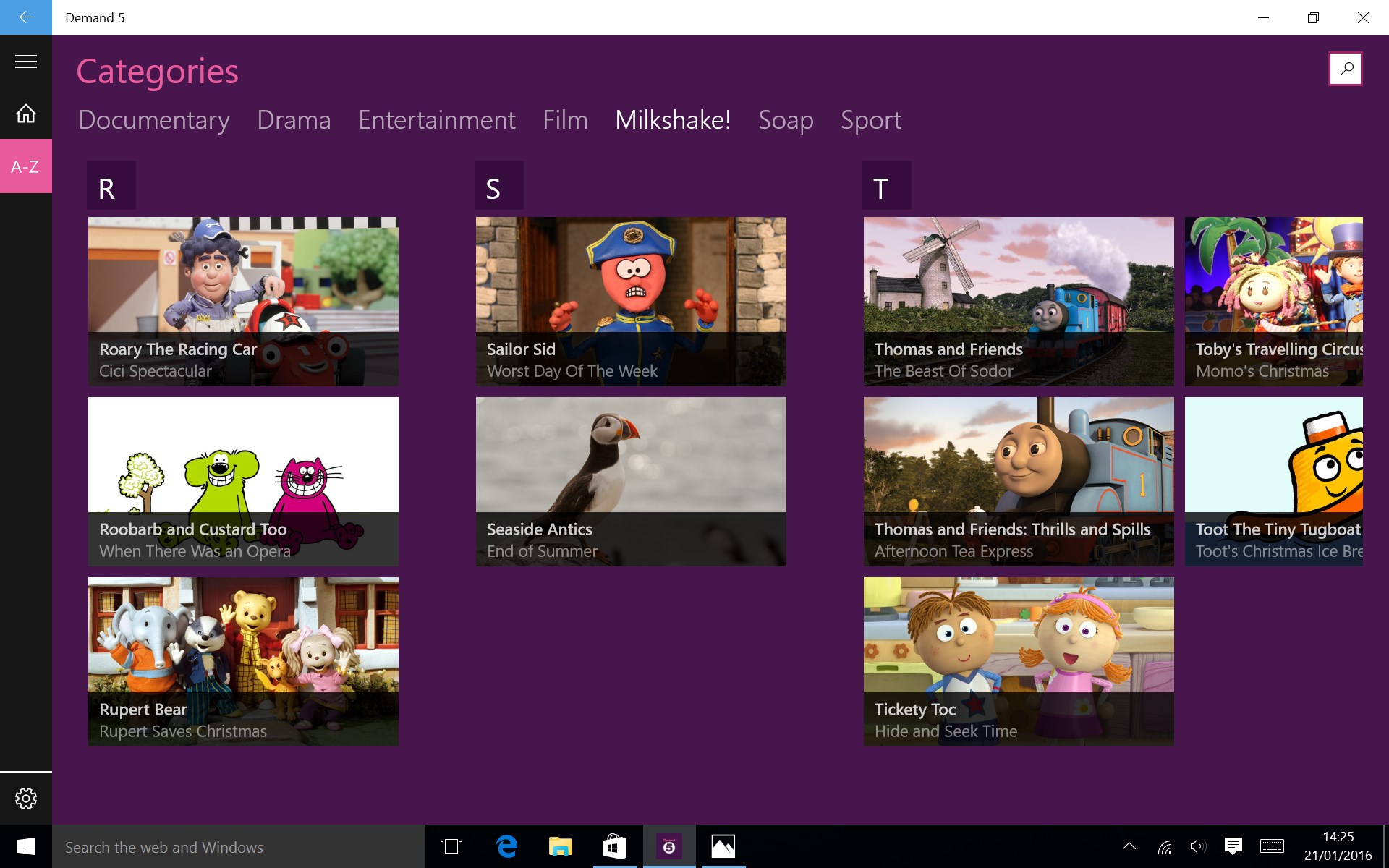Click the letter T group header
1389x868 pixels.
tap(886, 186)
